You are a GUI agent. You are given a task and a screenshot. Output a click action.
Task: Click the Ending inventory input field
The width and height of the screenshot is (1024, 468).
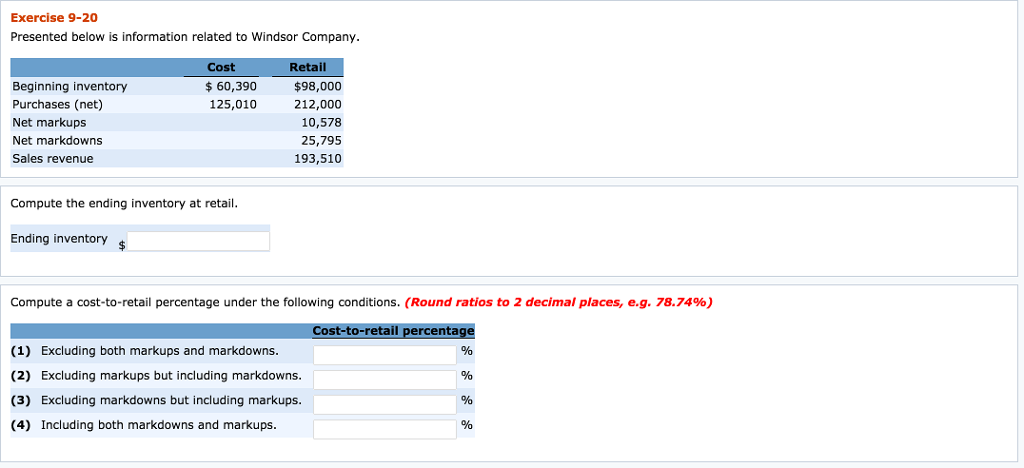click(x=198, y=241)
